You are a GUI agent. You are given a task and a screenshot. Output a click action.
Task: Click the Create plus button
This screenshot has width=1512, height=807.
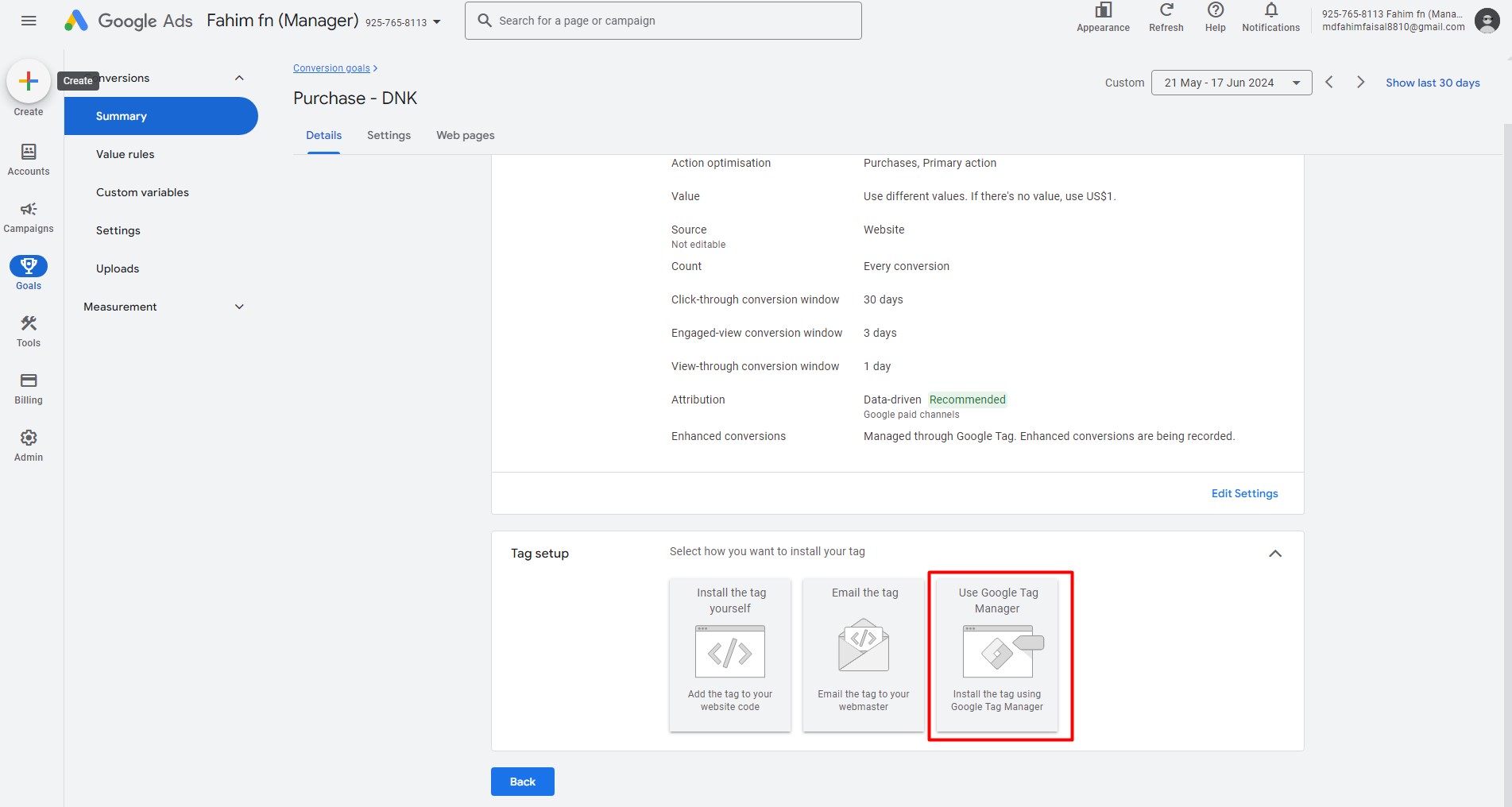29,81
